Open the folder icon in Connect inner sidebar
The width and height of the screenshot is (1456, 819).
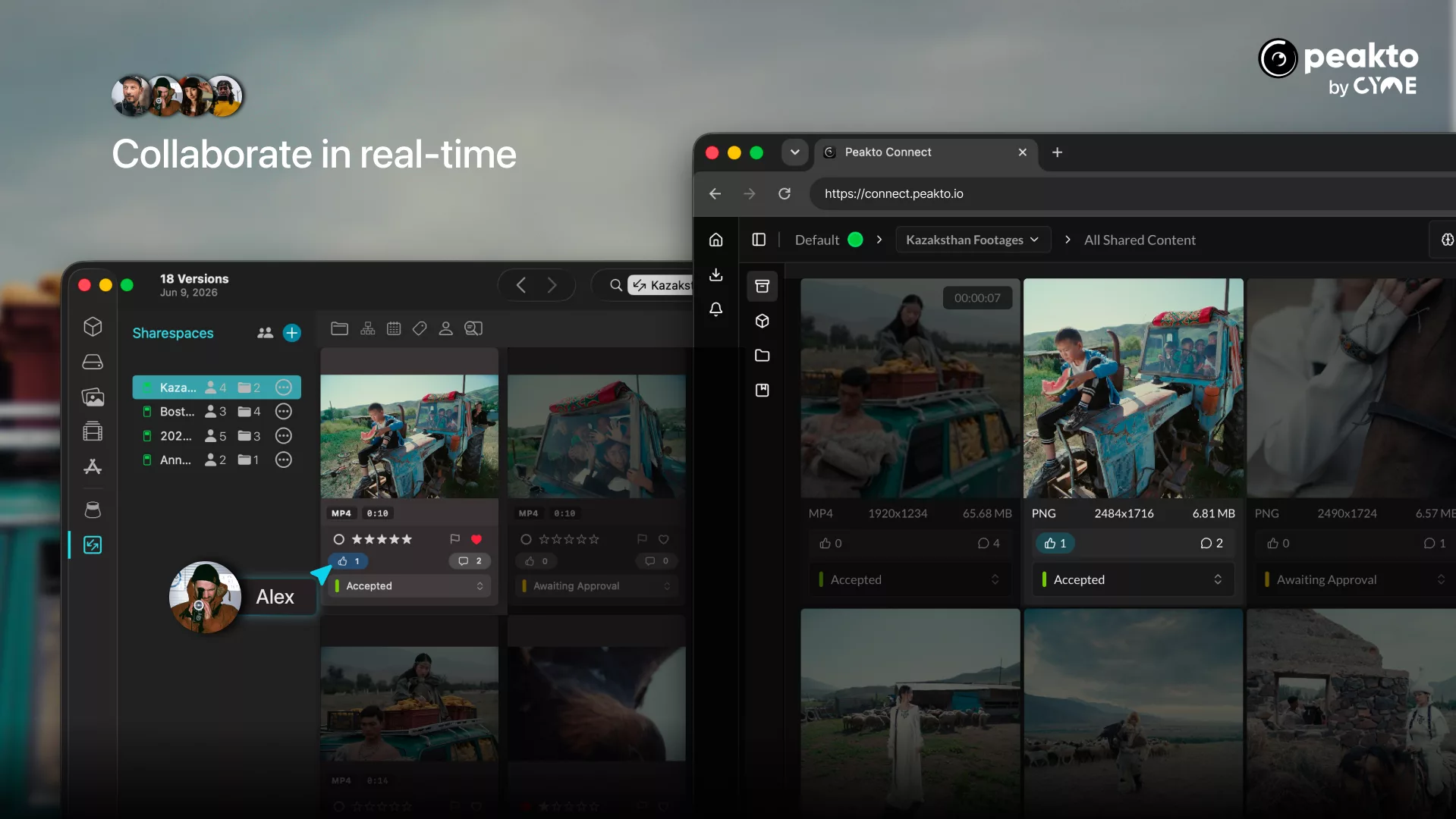[763, 356]
